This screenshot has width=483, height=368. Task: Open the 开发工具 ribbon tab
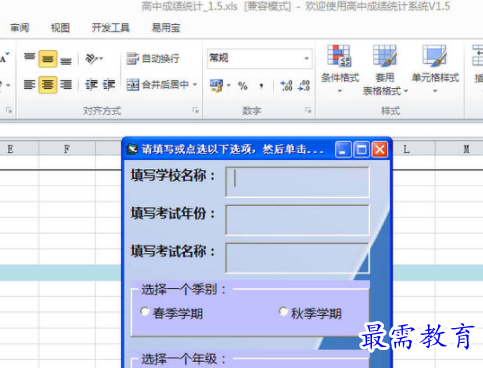tap(111, 28)
